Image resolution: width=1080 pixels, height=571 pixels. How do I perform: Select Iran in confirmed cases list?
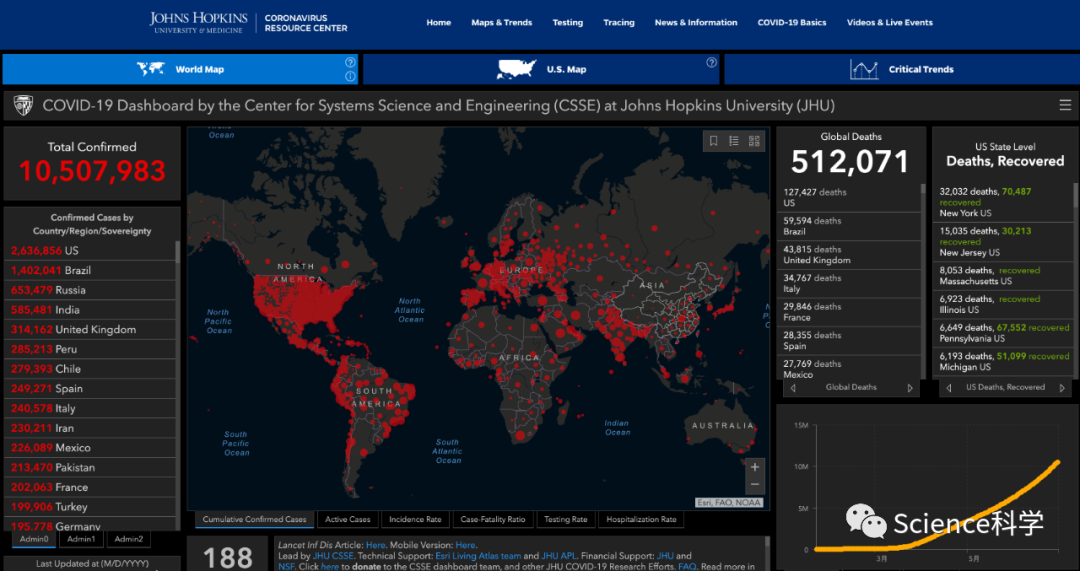point(90,428)
